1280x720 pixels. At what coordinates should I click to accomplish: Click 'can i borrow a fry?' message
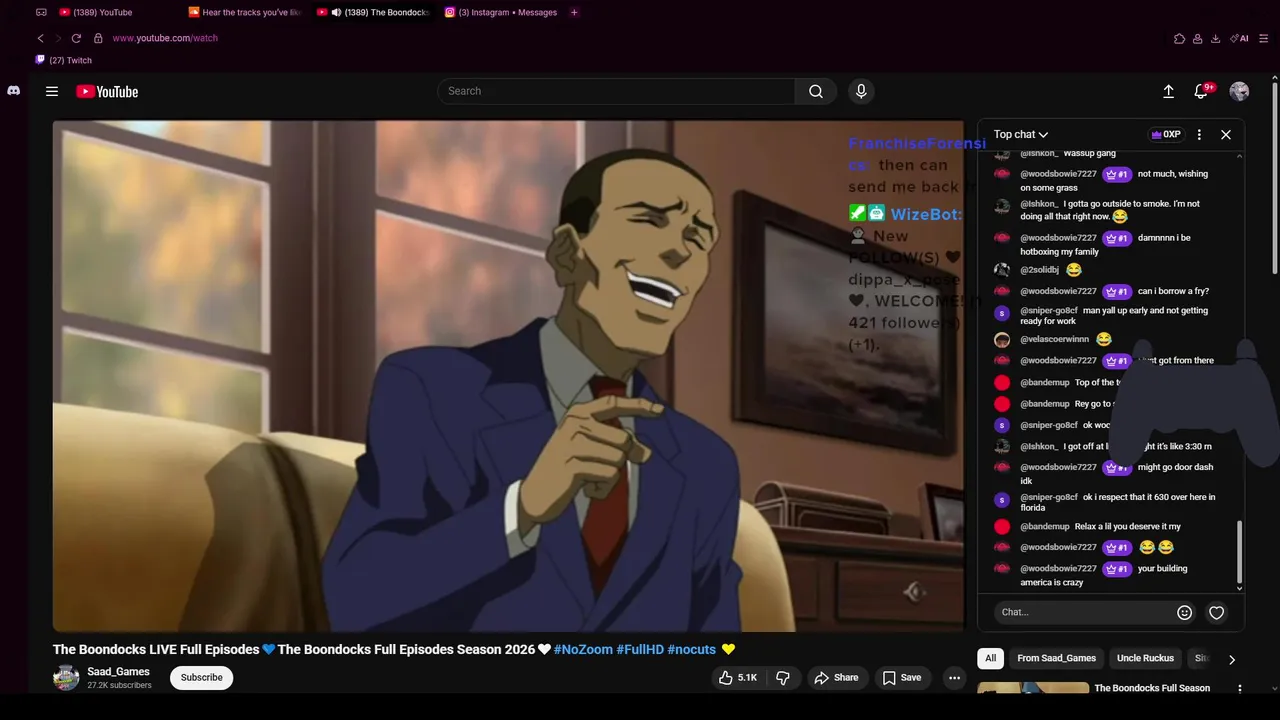point(1173,291)
